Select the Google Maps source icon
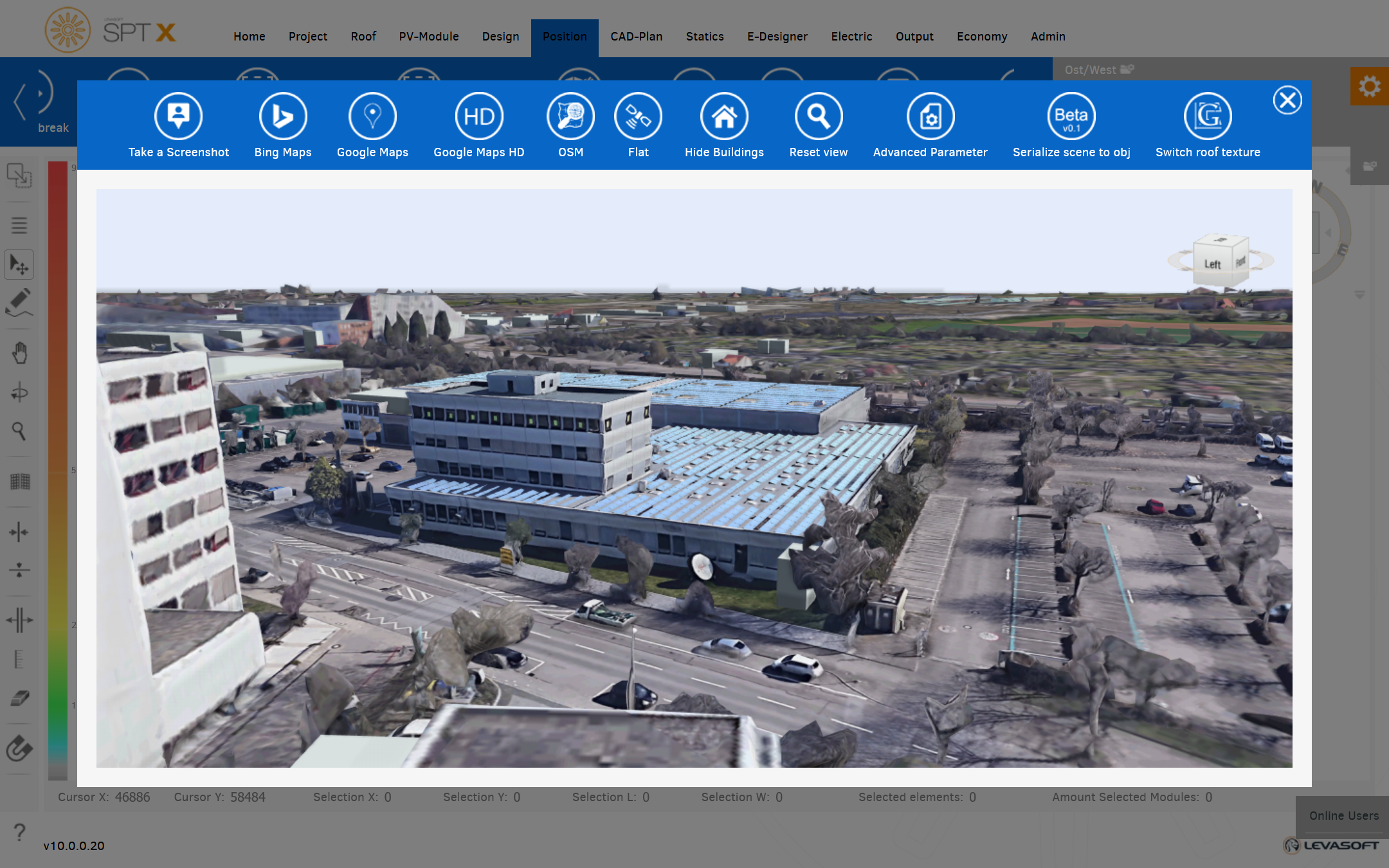The image size is (1389, 868). click(372, 116)
